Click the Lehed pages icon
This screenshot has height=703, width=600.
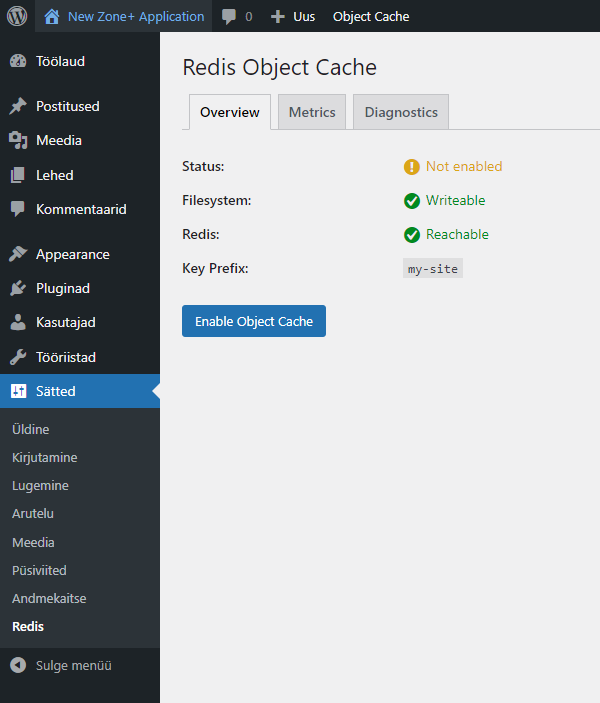pyautogui.click(x=18, y=175)
